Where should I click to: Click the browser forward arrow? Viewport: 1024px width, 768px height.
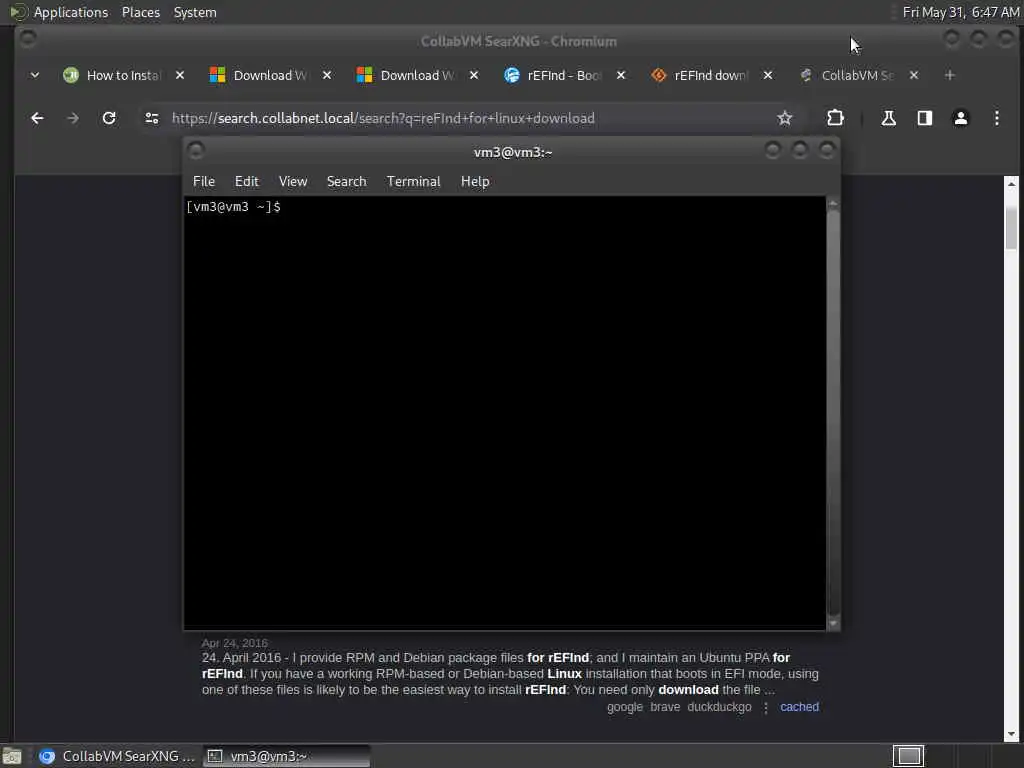(x=72, y=118)
